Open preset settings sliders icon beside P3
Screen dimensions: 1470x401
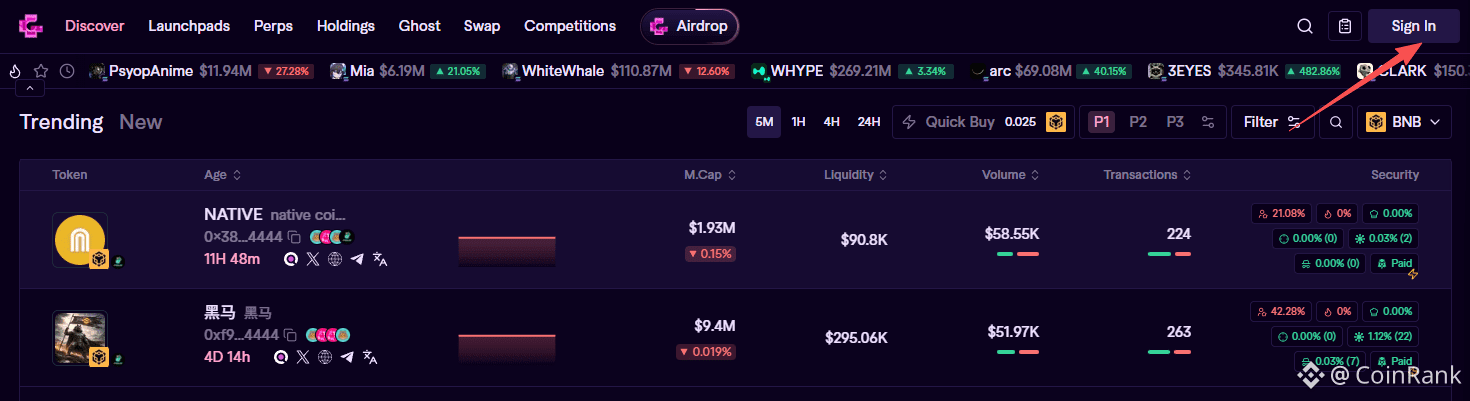coord(1208,122)
